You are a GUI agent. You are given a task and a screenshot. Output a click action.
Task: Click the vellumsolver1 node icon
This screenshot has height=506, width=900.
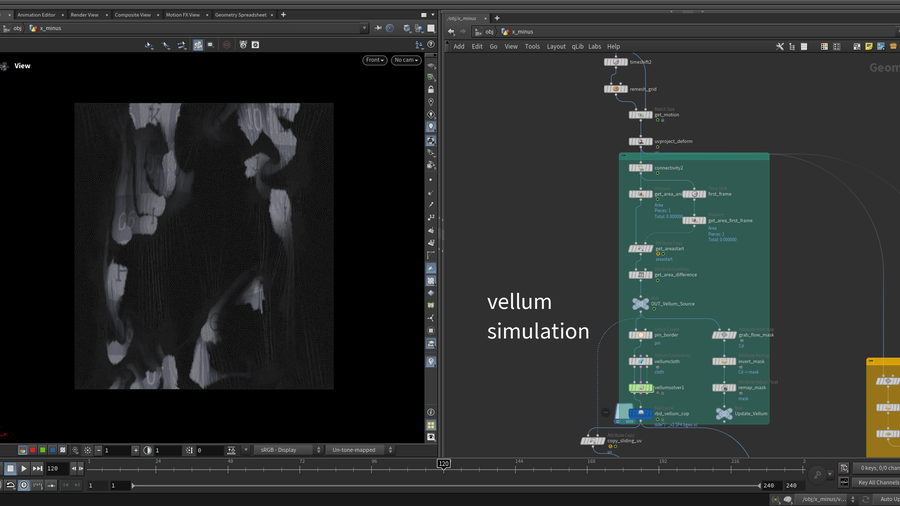pyautogui.click(x=641, y=387)
